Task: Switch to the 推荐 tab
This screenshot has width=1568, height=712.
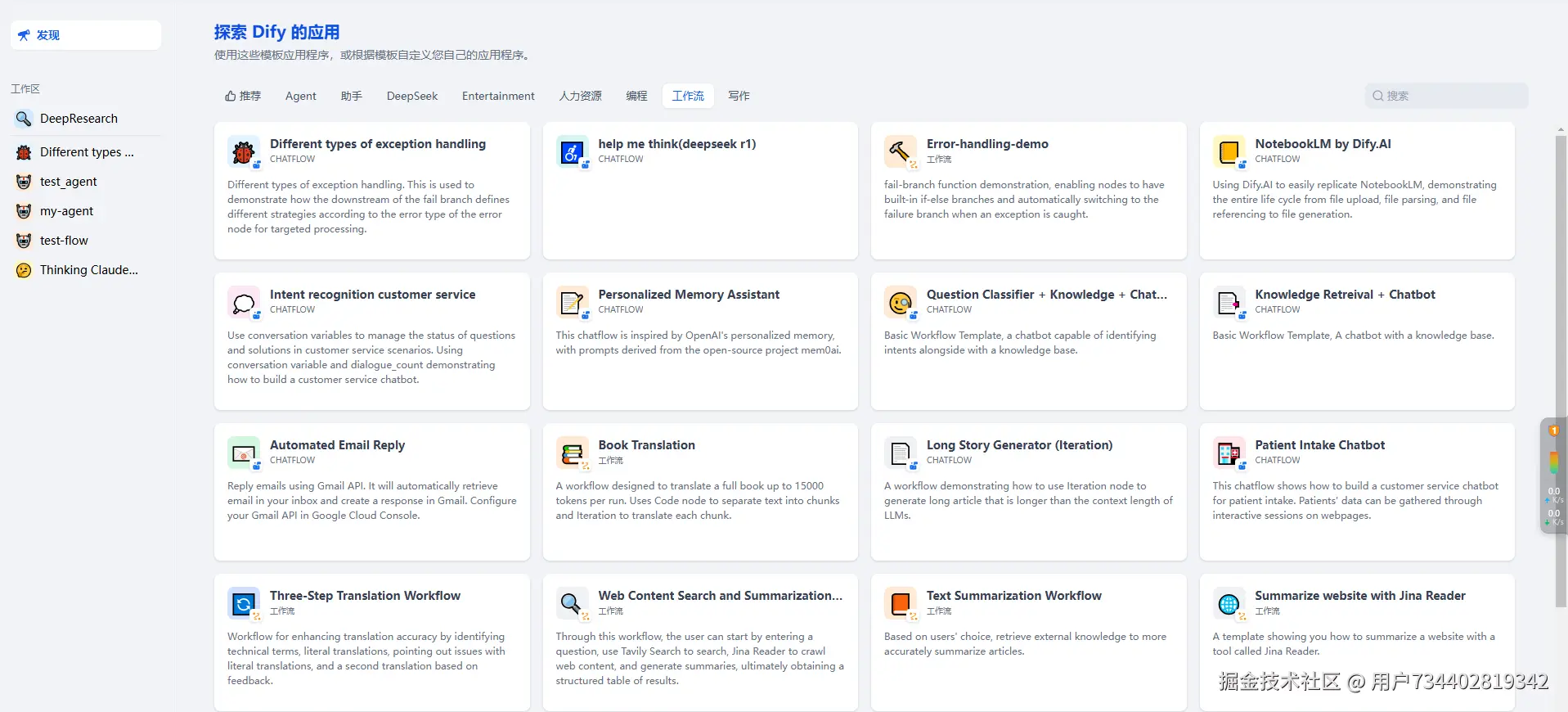Action: pos(243,96)
